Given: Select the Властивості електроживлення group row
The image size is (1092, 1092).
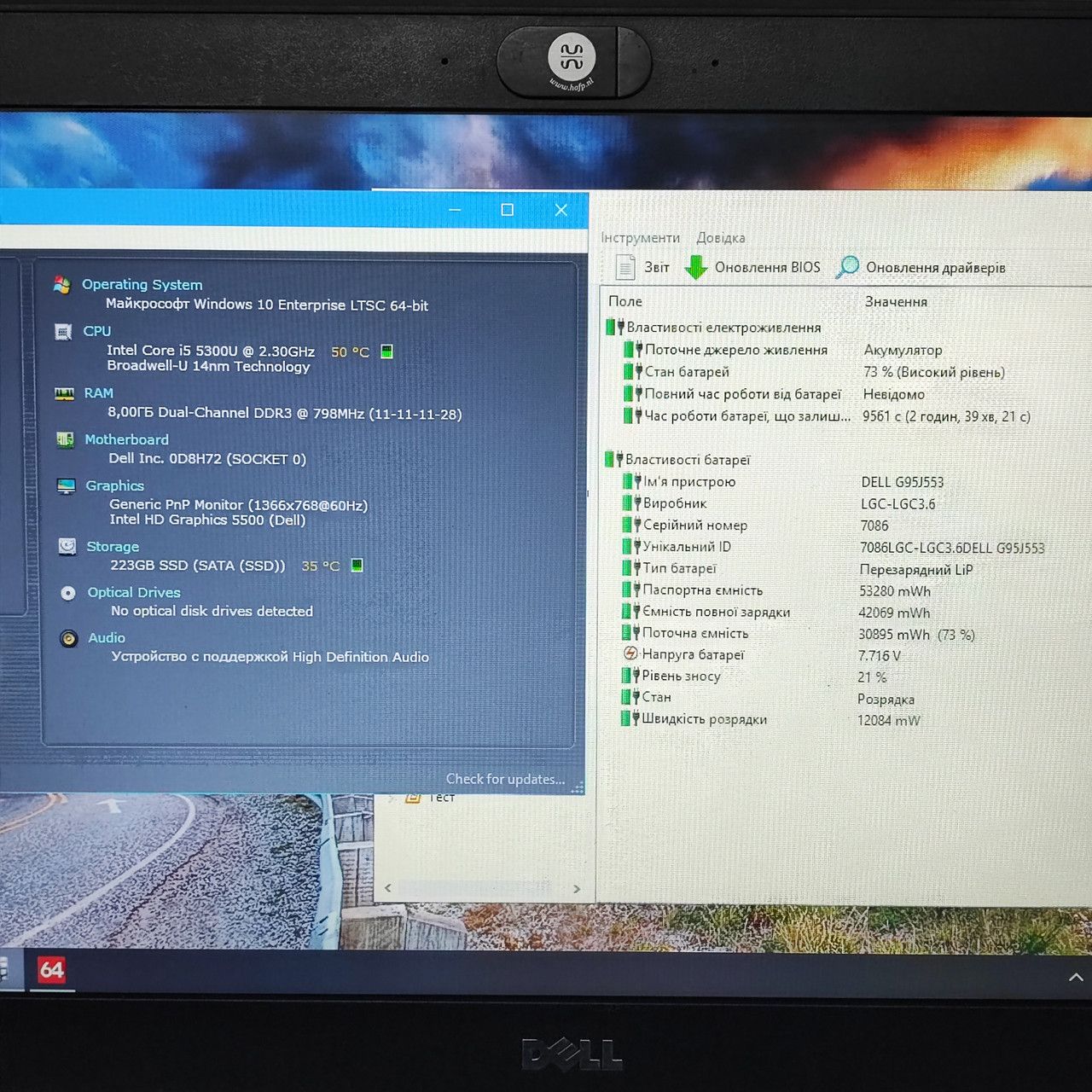Looking at the screenshot, I should 713,328.
